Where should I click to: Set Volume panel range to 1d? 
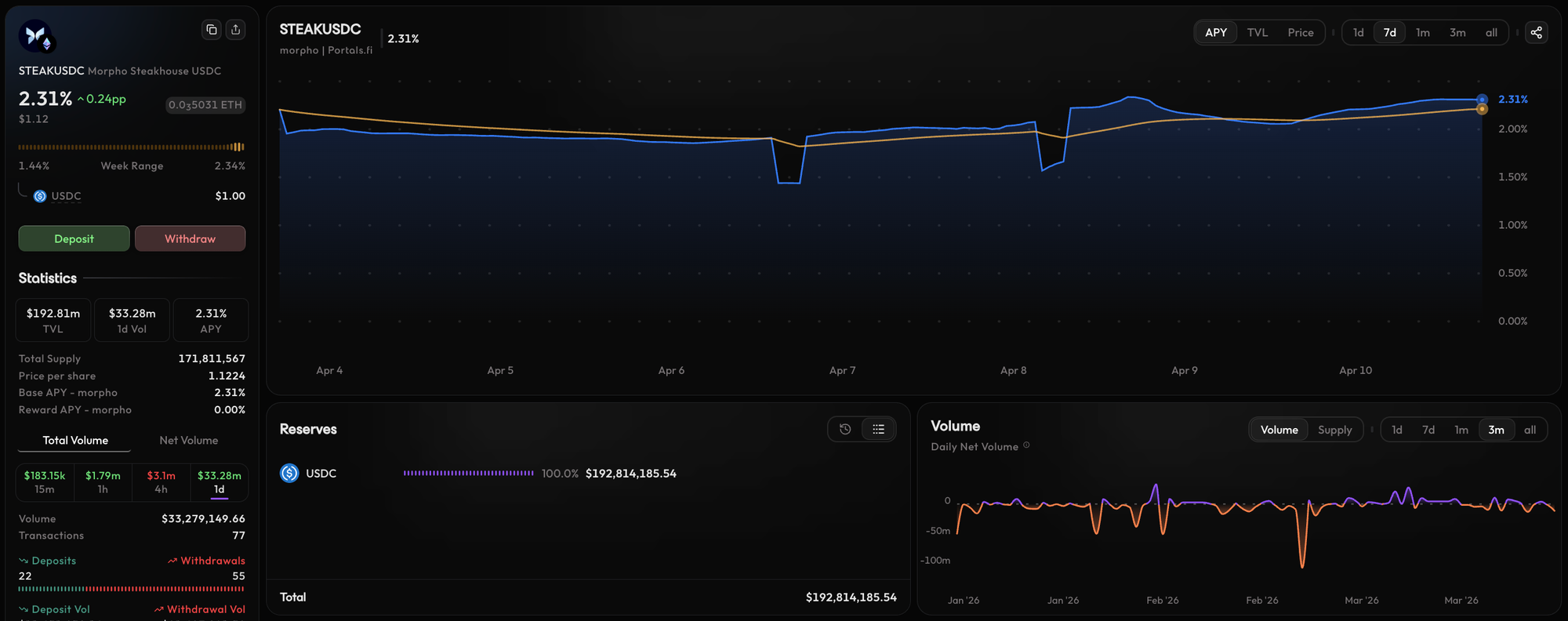tap(1397, 430)
